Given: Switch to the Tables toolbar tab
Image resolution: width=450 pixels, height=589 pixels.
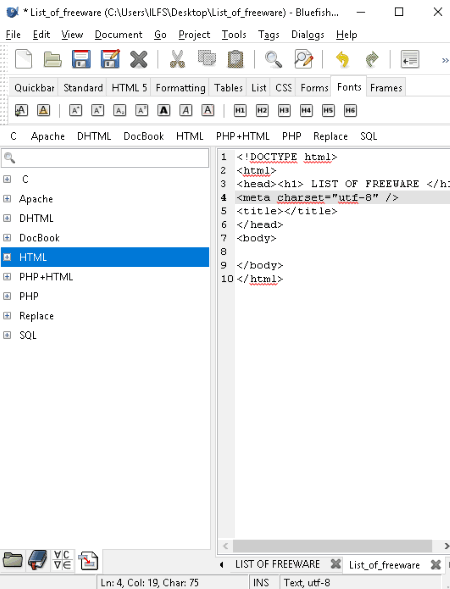Looking at the screenshot, I should (x=228, y=88).
